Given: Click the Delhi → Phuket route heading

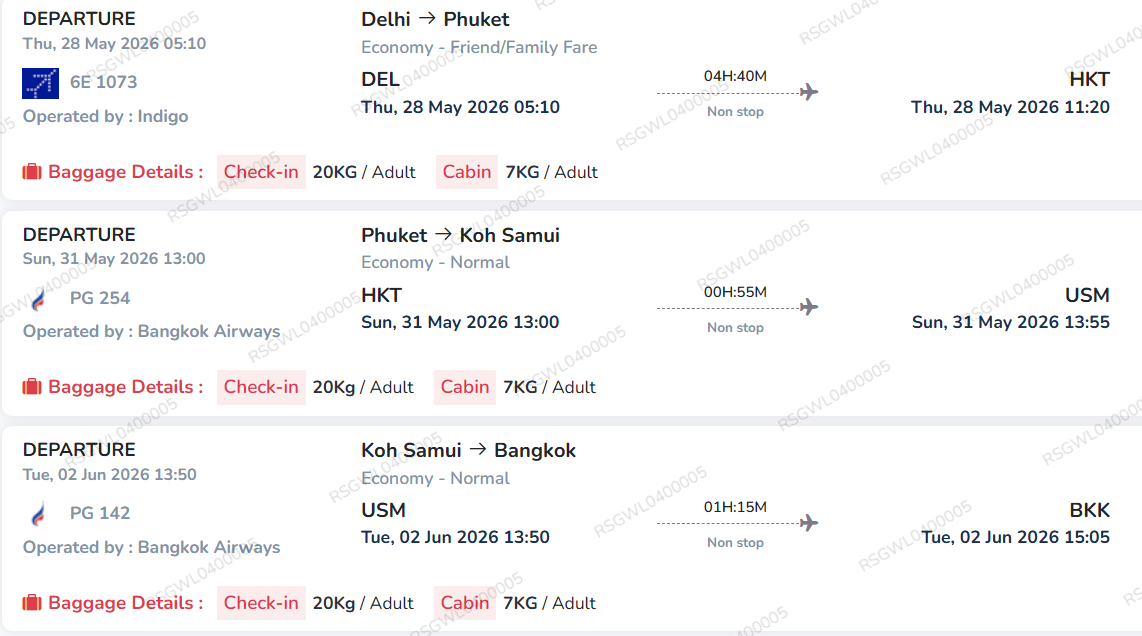Looking at the screenshot, I should pos(435,19).
